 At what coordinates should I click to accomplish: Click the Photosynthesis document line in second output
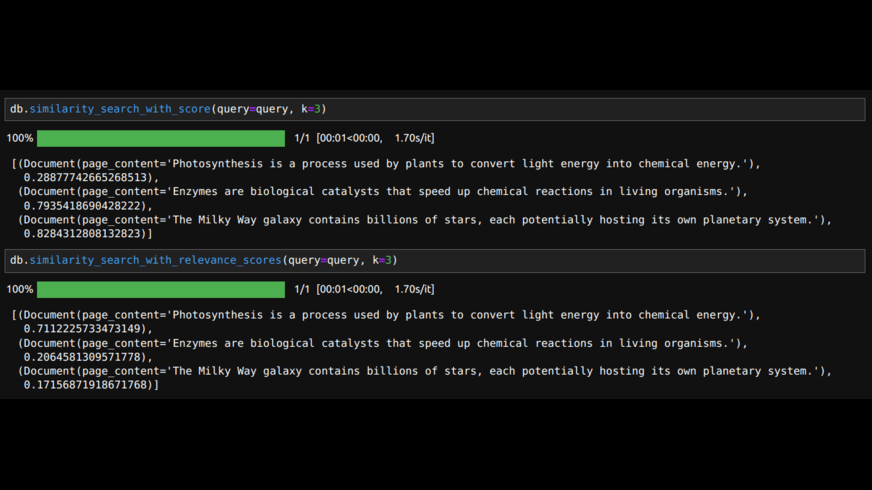[385, 315]
